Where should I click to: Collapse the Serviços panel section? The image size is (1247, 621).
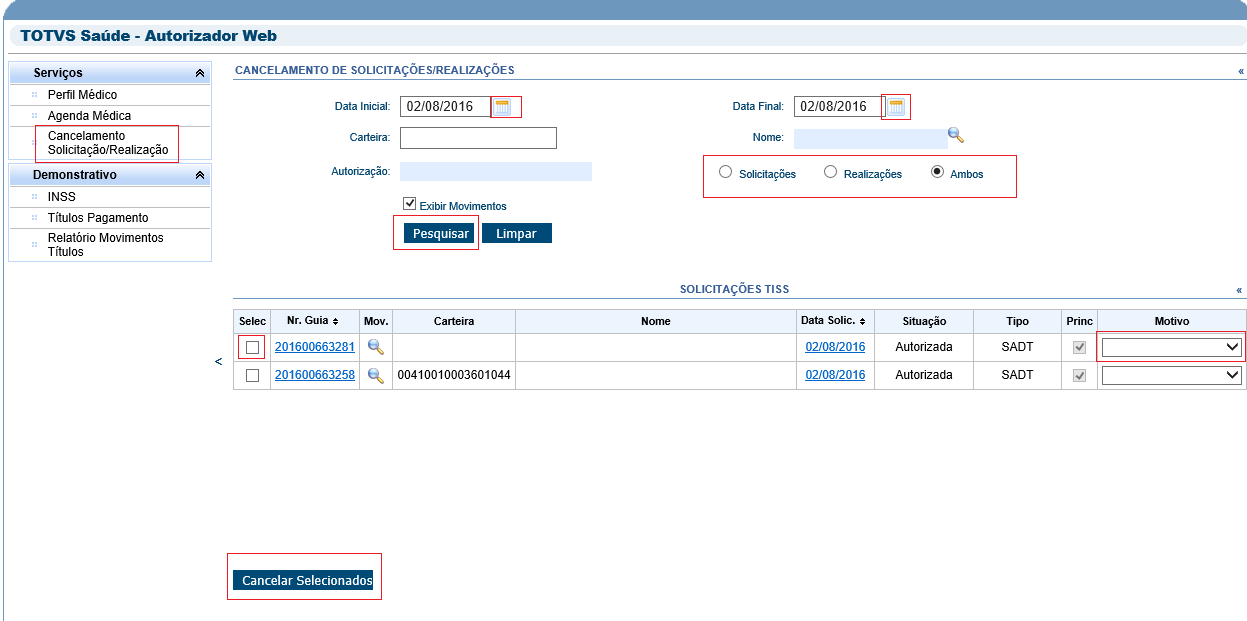click(x=200, y=73)
